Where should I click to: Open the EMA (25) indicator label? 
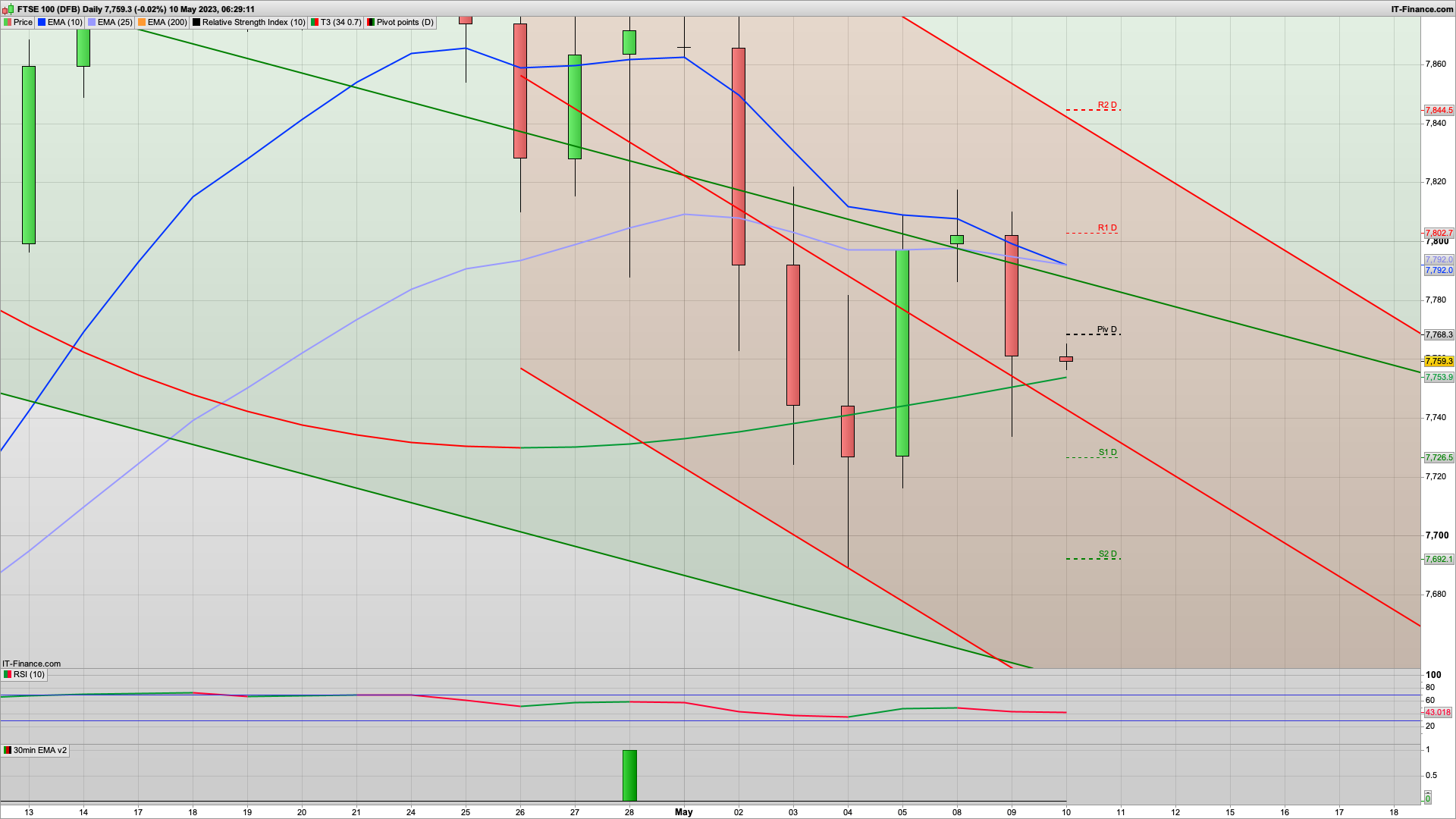click(x=115, y=23)
